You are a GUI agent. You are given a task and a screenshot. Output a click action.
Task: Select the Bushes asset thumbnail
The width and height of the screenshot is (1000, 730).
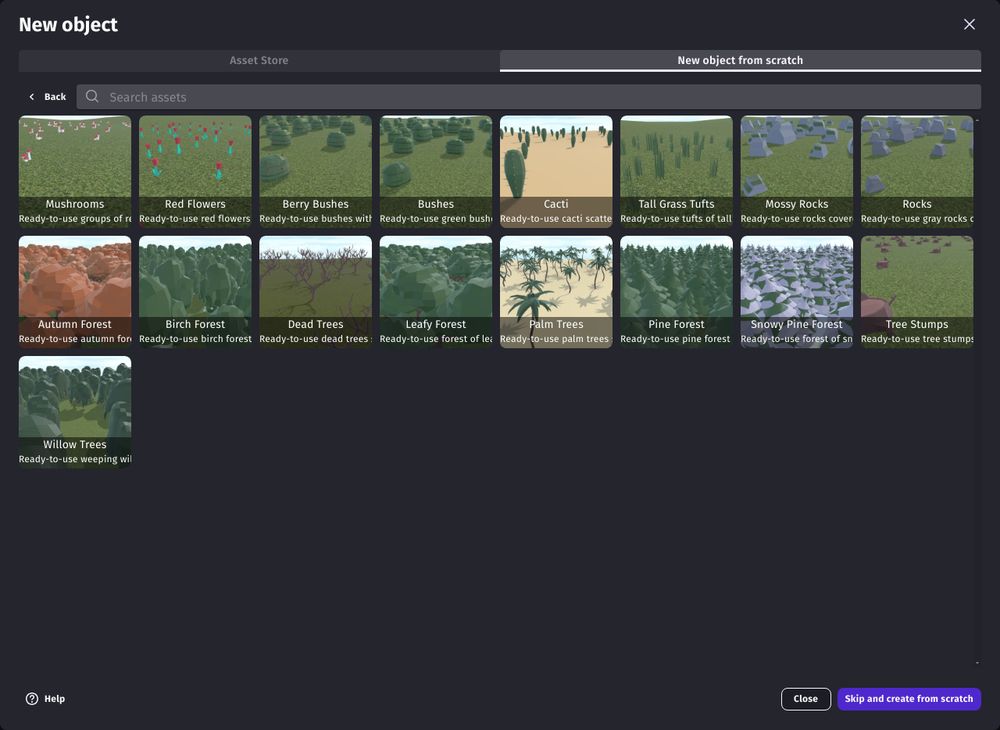(x=436, y=172)
